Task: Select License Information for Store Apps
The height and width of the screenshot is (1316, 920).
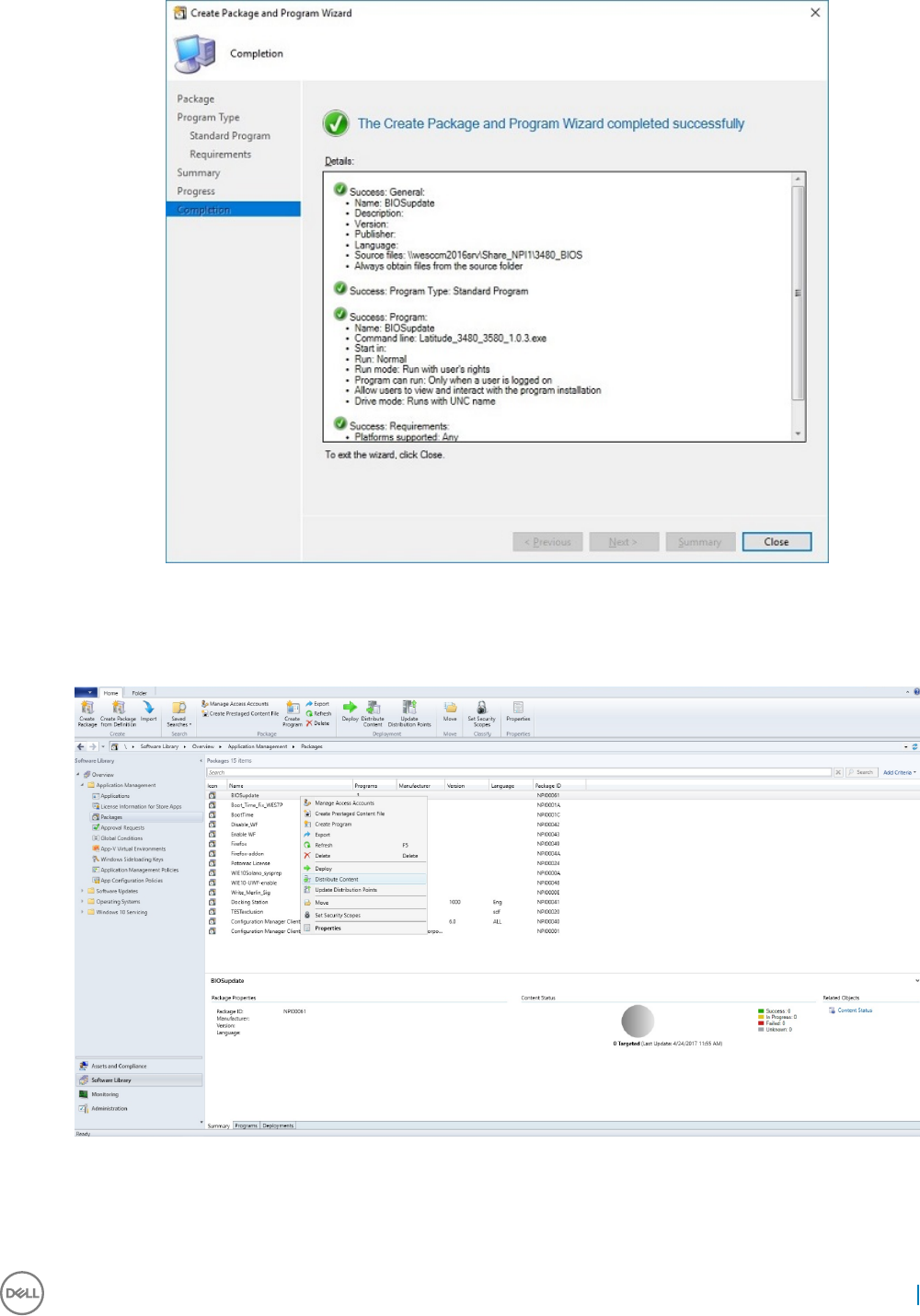Action: point(141,806)
